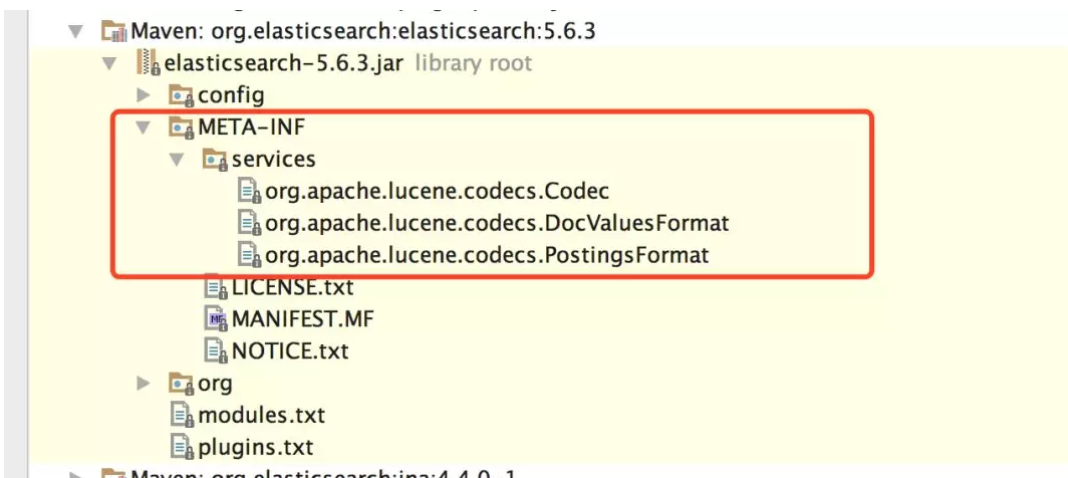The image size is (1068, 478).
Task: Collapse the Maven elasticsearch:5.6.3 library node
Action: point(75,31)
